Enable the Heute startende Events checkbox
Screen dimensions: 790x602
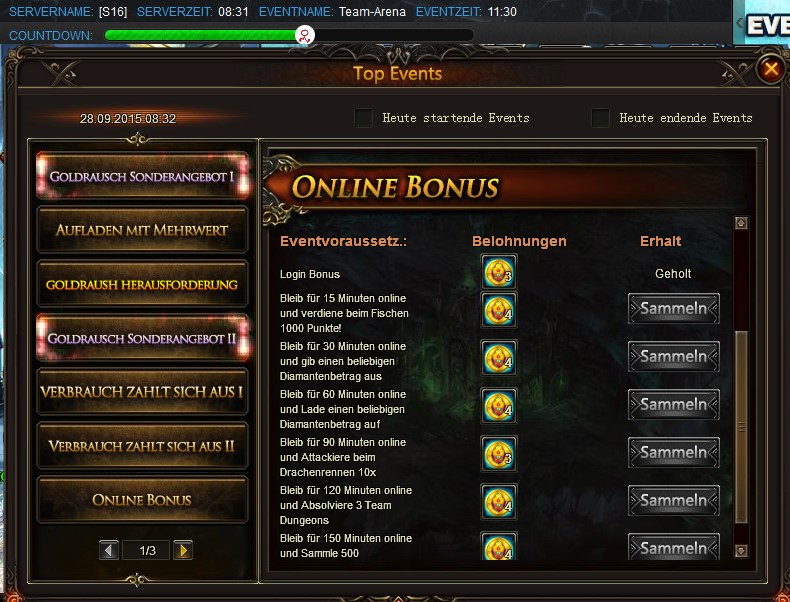(x=364, y=118)
